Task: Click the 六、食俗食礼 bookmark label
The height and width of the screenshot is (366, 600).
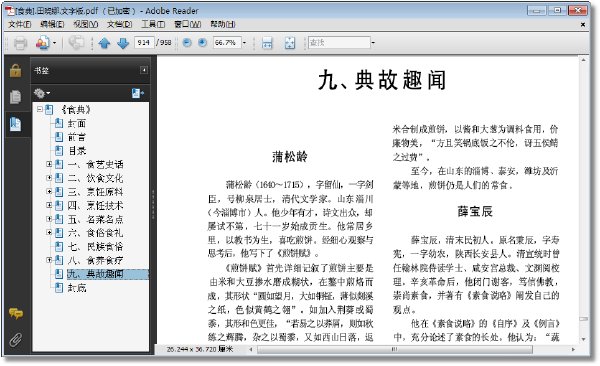Action: point(95,233)
